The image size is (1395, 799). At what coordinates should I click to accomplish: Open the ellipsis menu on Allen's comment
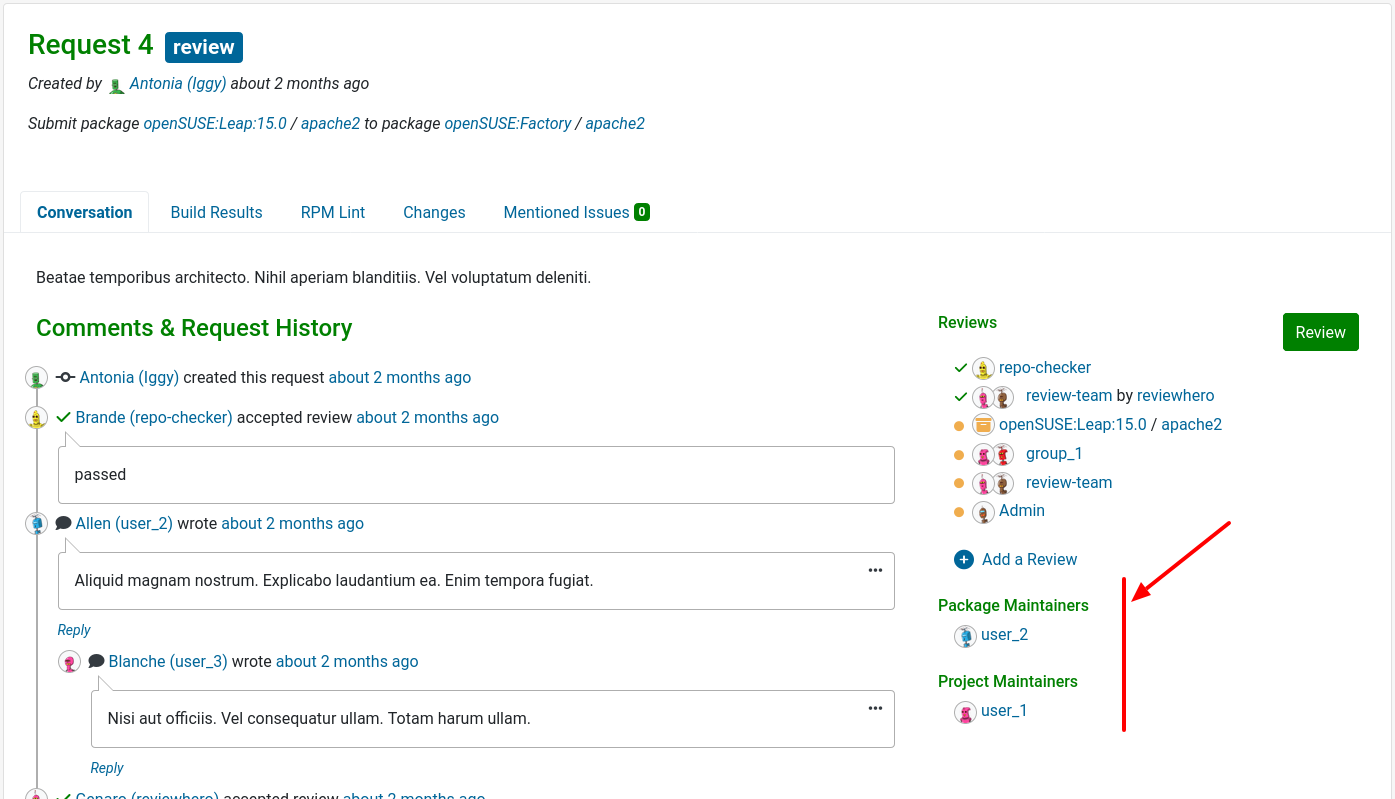point(875,568)
